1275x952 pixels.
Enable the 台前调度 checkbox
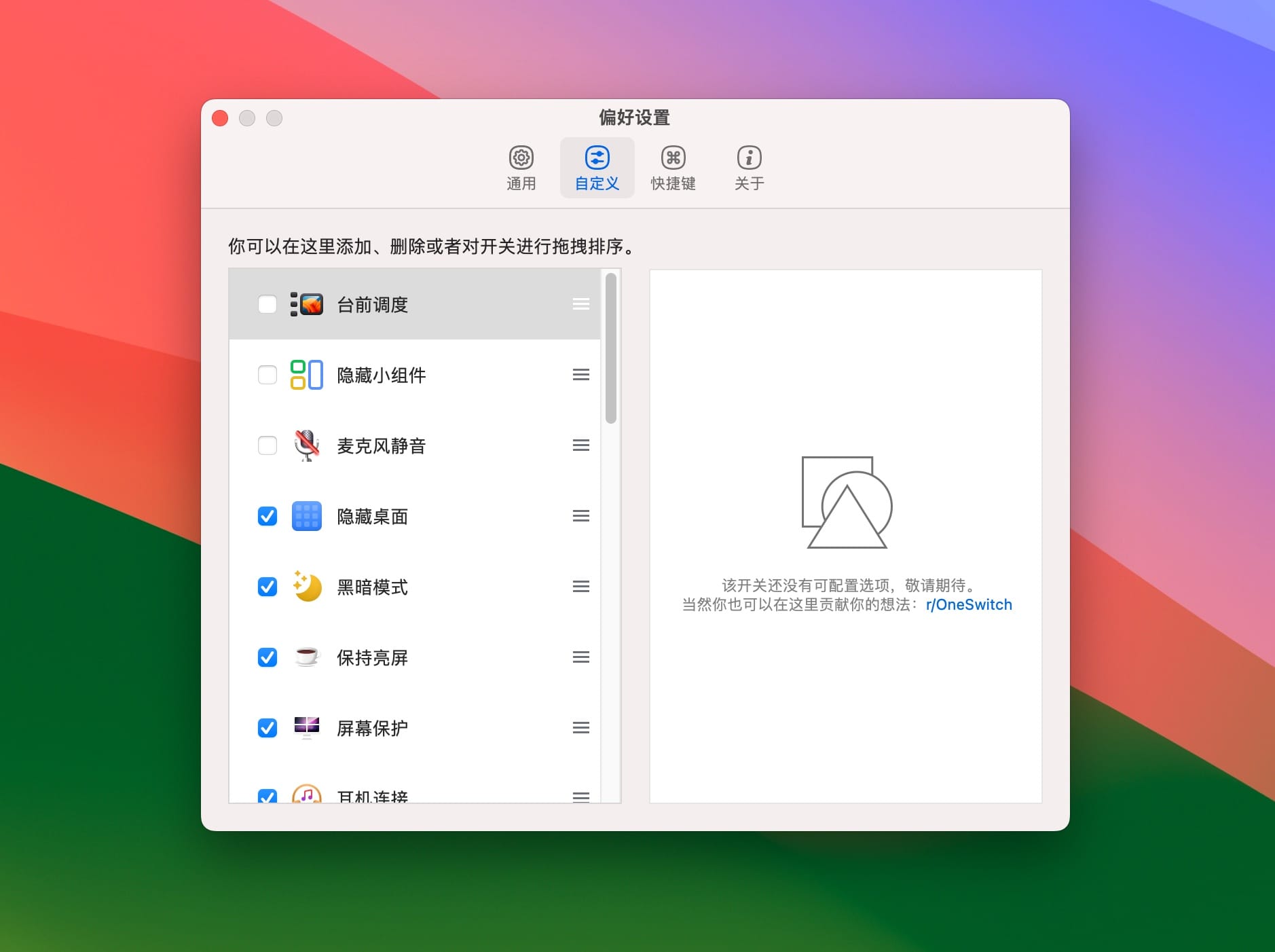[267, 304]
